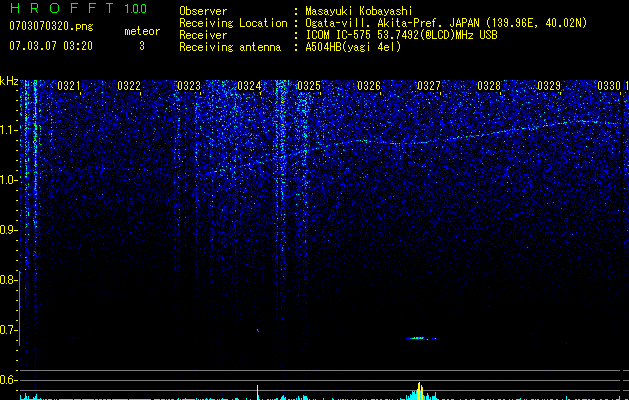
Task: Click the 0.7 kHz axis label
Action: click(8, 330)
